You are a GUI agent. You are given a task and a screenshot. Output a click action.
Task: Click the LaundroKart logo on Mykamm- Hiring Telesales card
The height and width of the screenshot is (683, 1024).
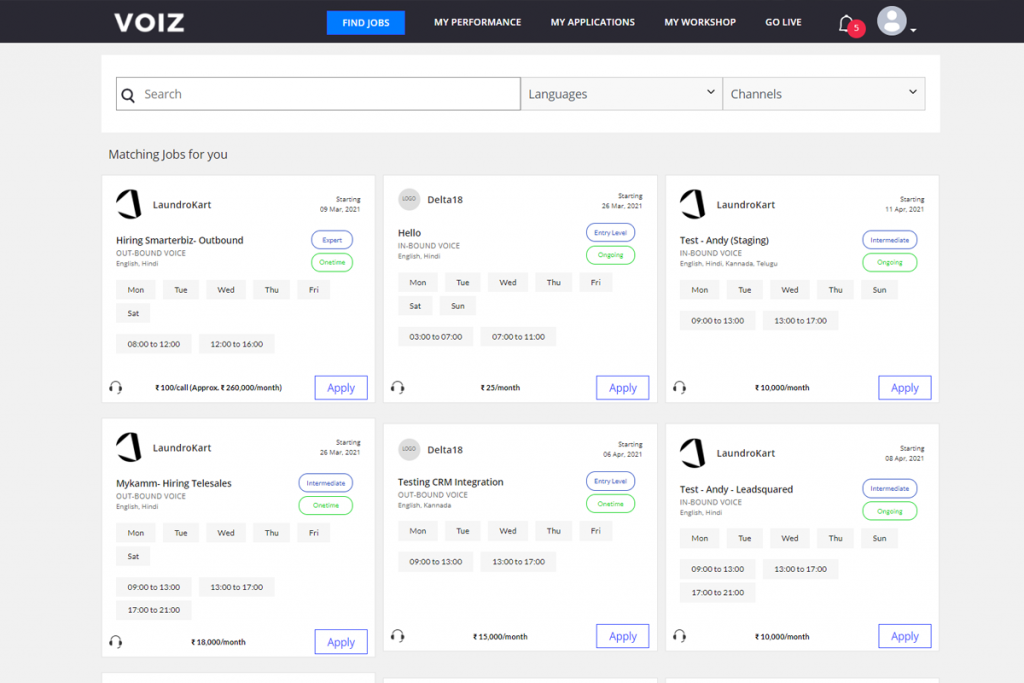click(x=129, y=447)
